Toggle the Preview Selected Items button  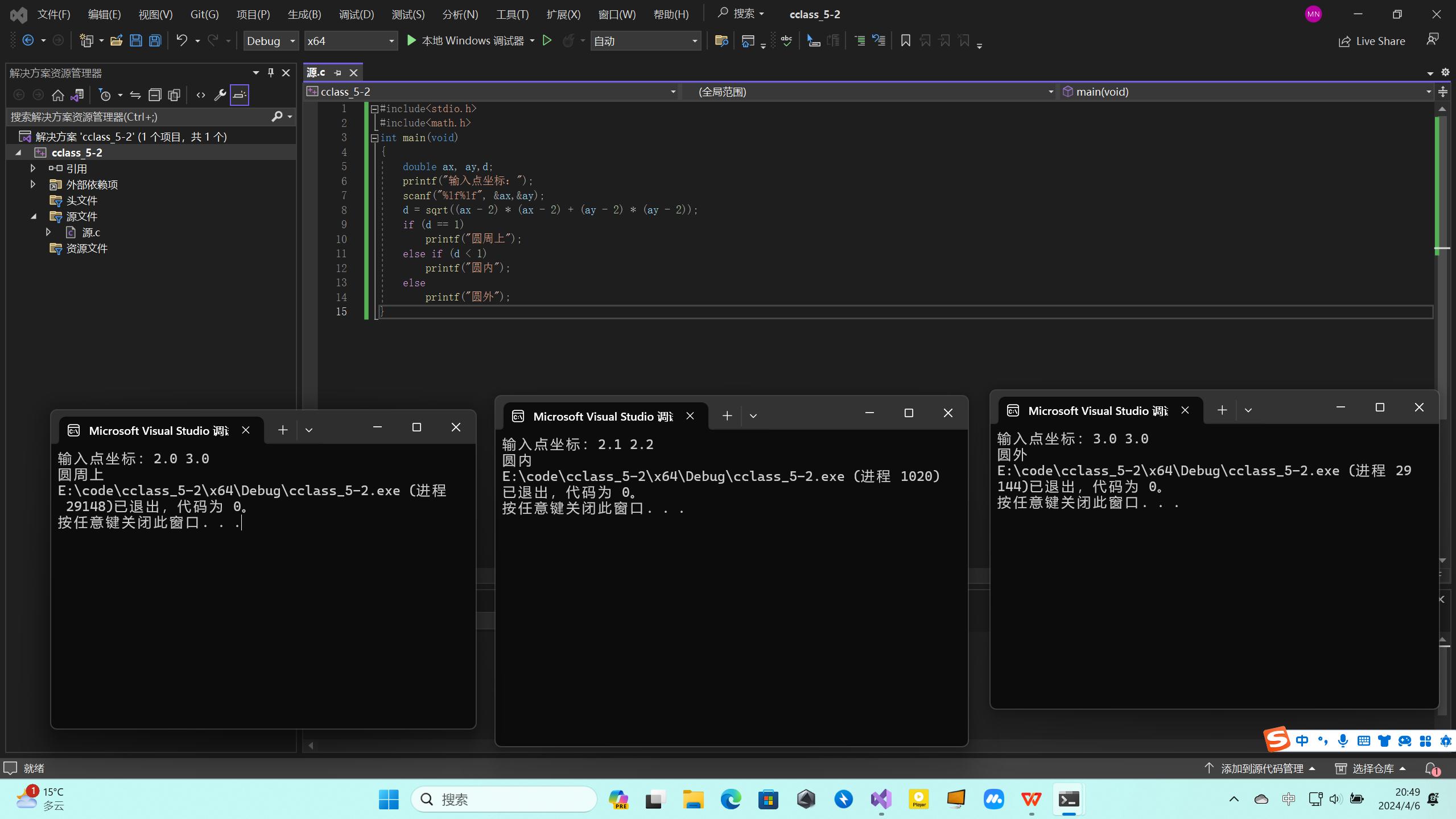pyautogui.click(x=240, y=95)
